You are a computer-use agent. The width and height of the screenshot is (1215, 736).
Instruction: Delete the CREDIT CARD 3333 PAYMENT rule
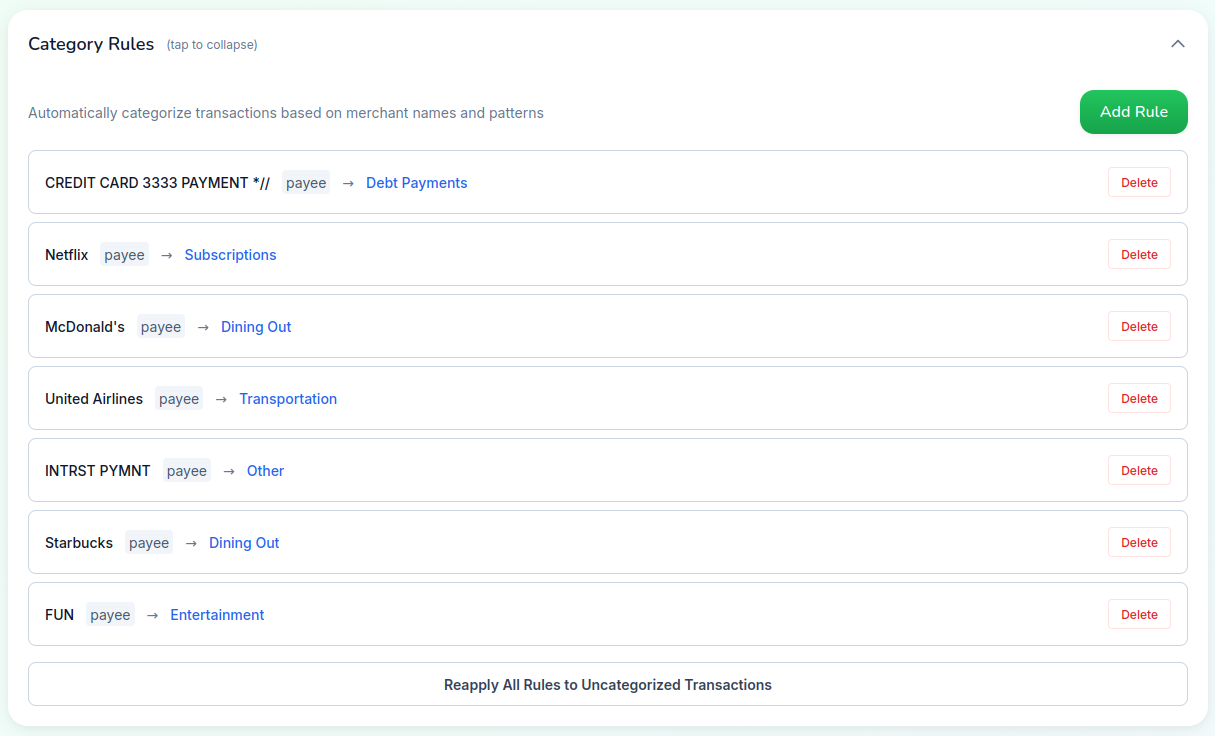pyautogui.click(x=1139, y=182)
